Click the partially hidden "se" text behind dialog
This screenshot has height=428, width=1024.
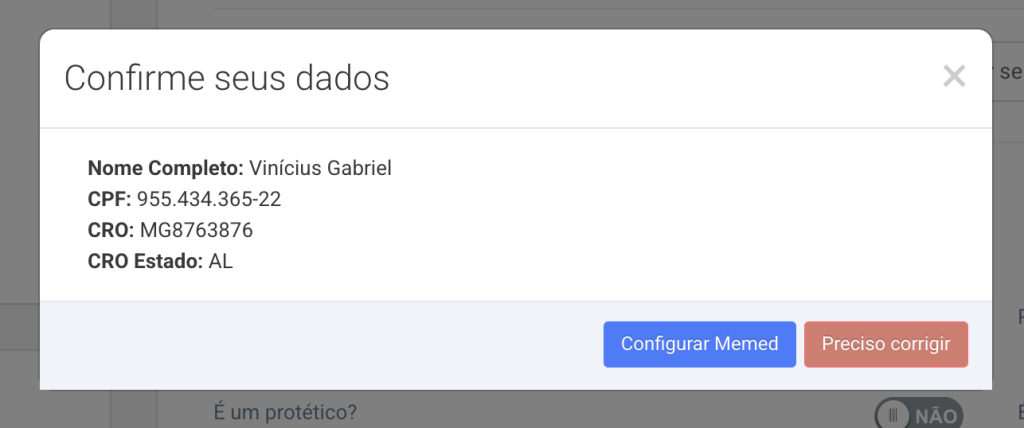pos(1010,72)
